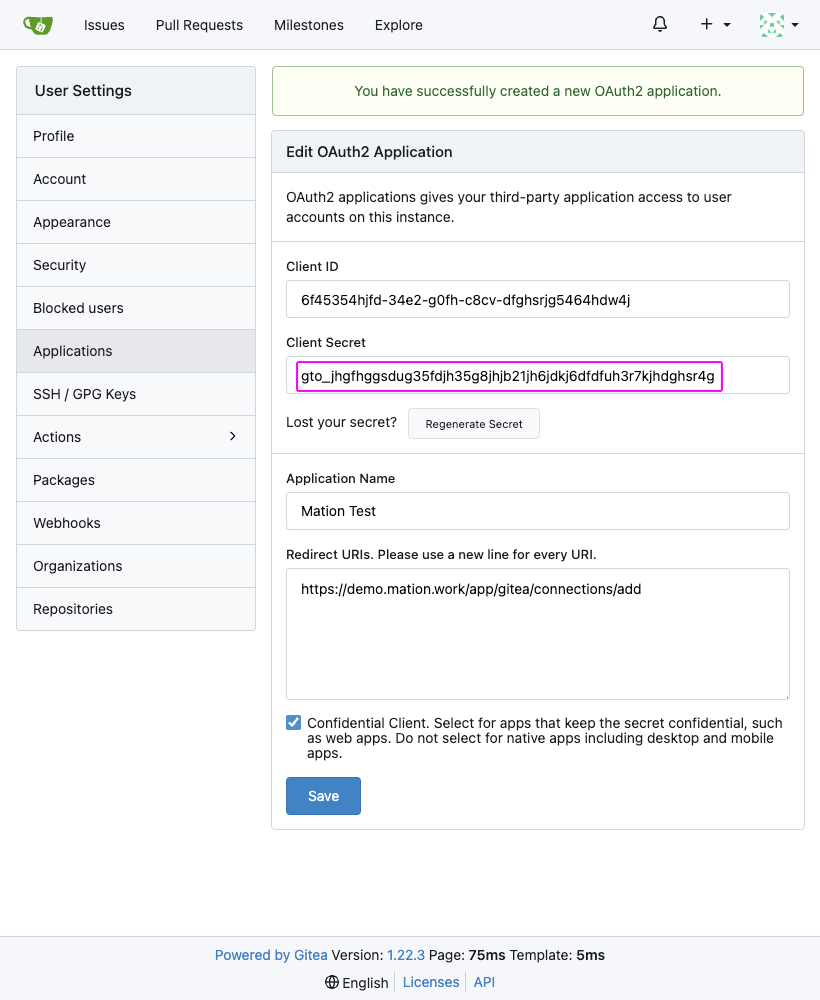
Task: Click the OAuth2 success message banner
Action: tap(538, 91)
